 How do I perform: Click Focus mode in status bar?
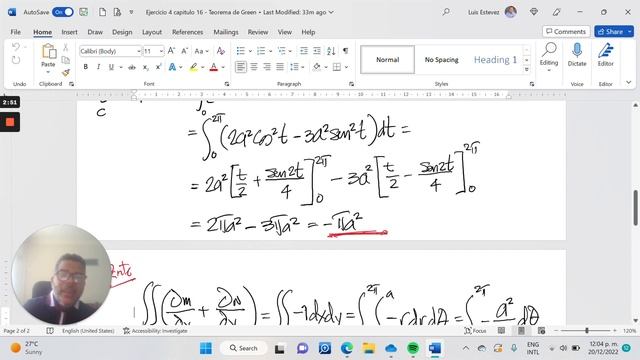(x=476, y=331)
